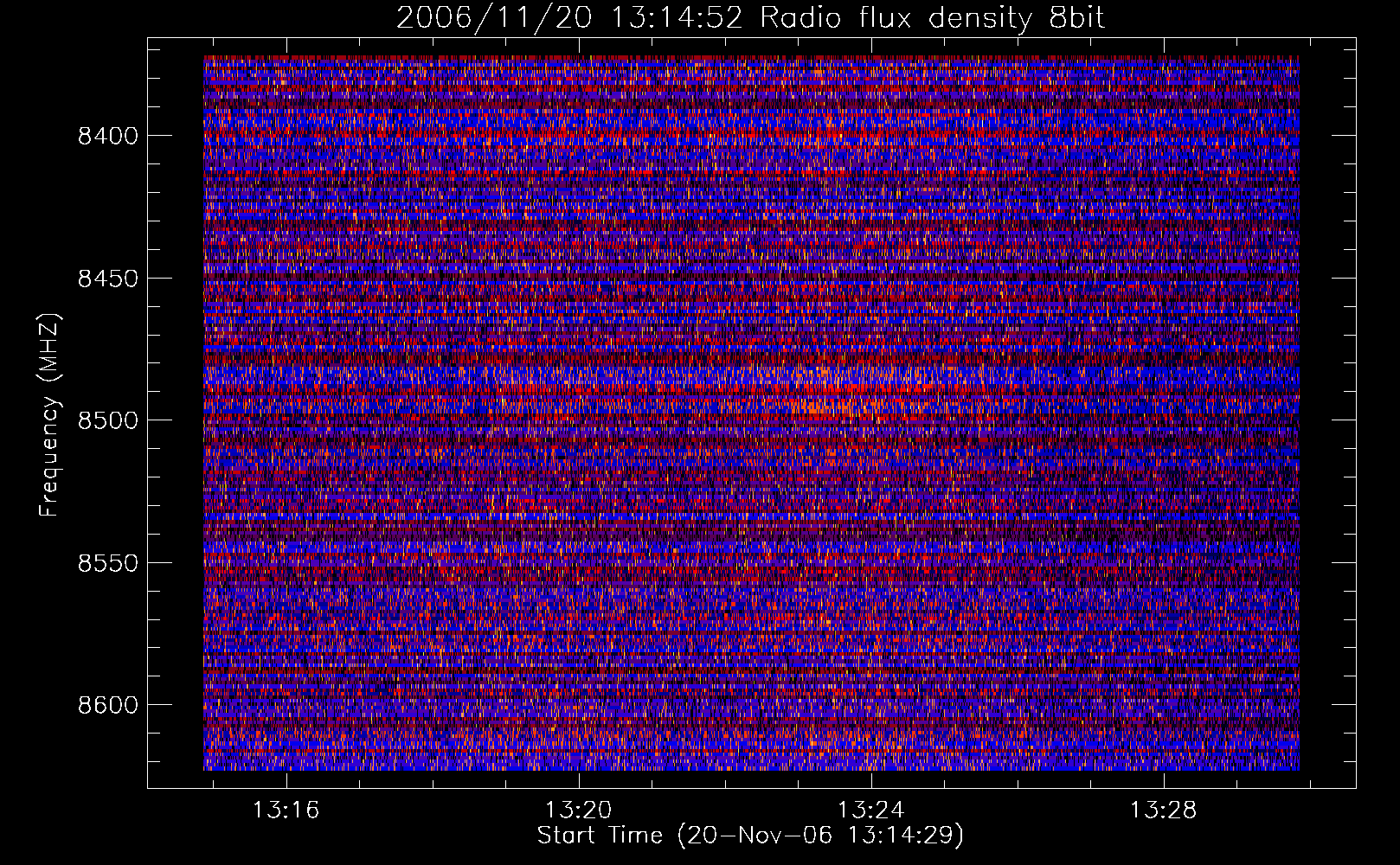
Task: Select the 8500 frequency axis label
Action: (108, 420)
